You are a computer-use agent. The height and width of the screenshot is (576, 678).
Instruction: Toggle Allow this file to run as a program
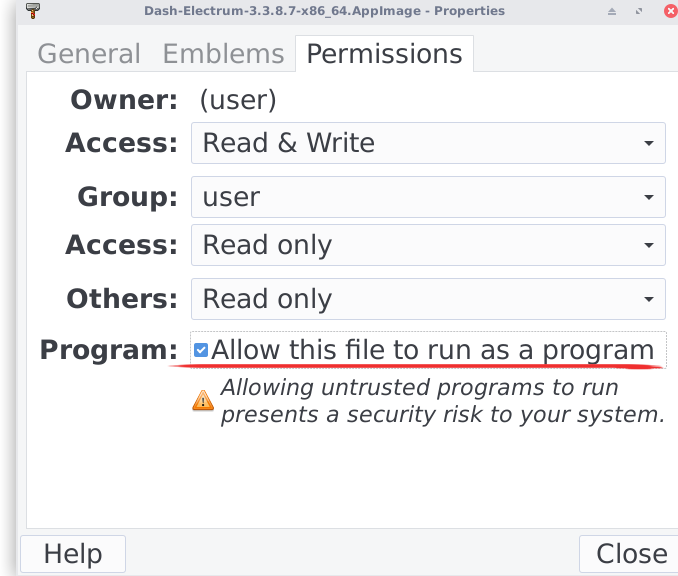point(201,350)
